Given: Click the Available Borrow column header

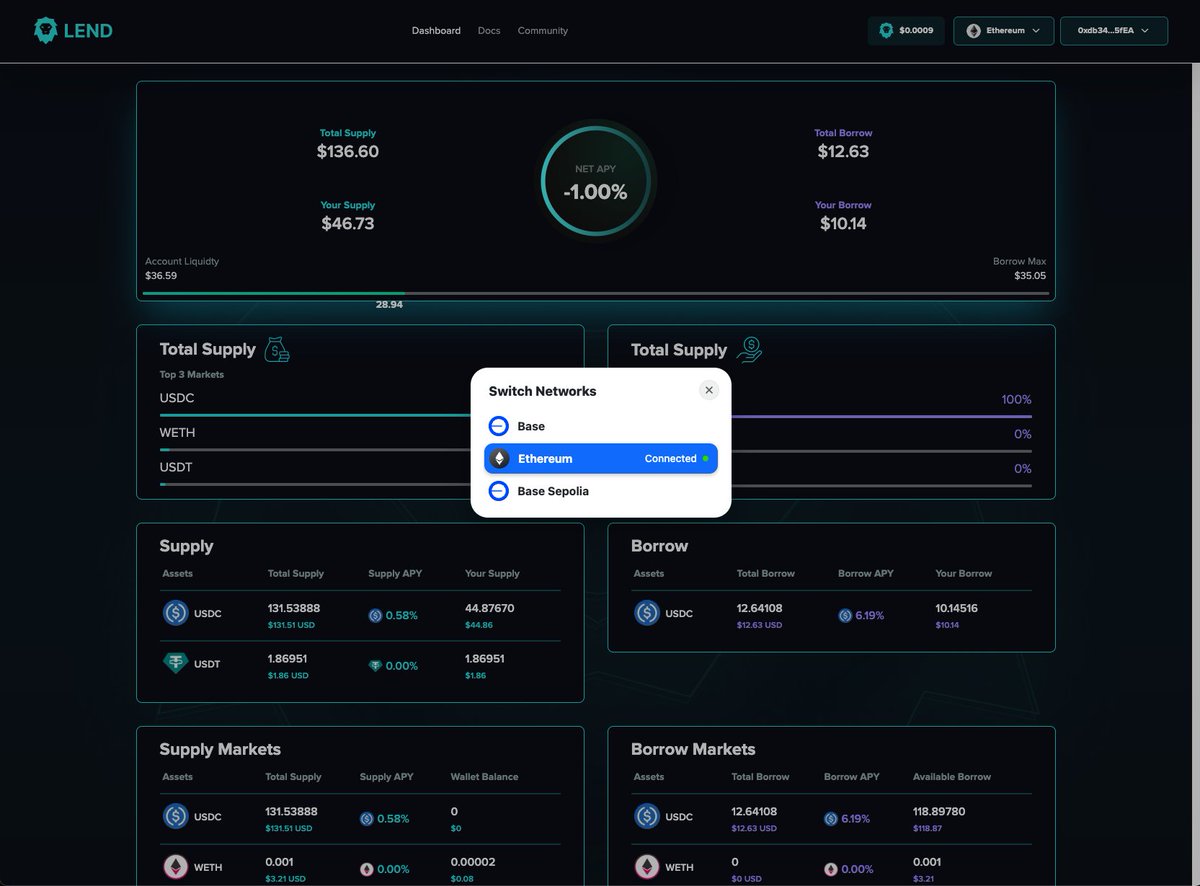Looking at the screenshot, I should pos(952,777).
